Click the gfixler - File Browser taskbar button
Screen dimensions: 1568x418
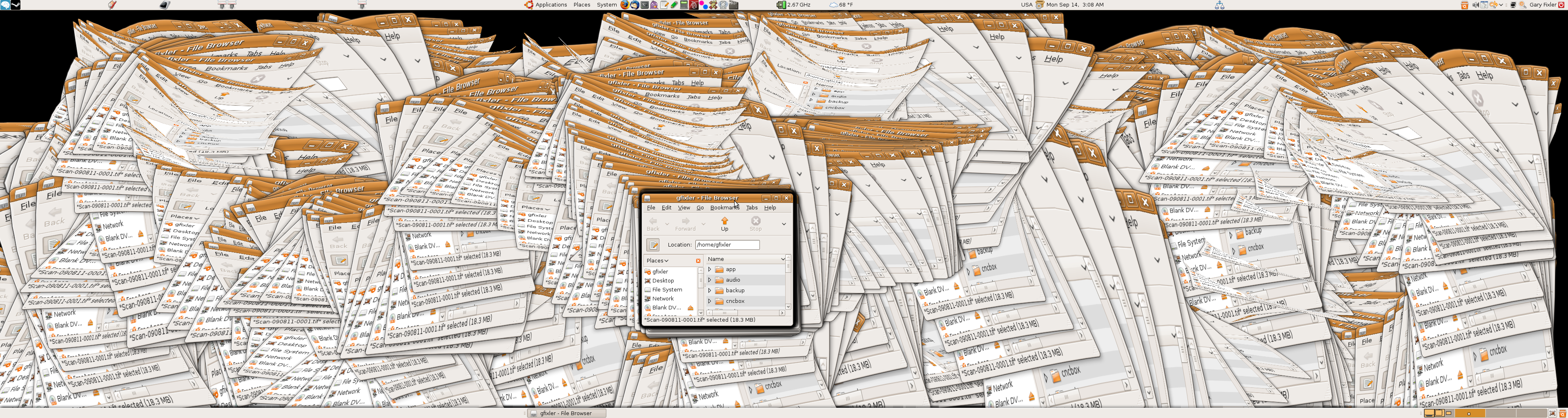(x=566, y=413)
